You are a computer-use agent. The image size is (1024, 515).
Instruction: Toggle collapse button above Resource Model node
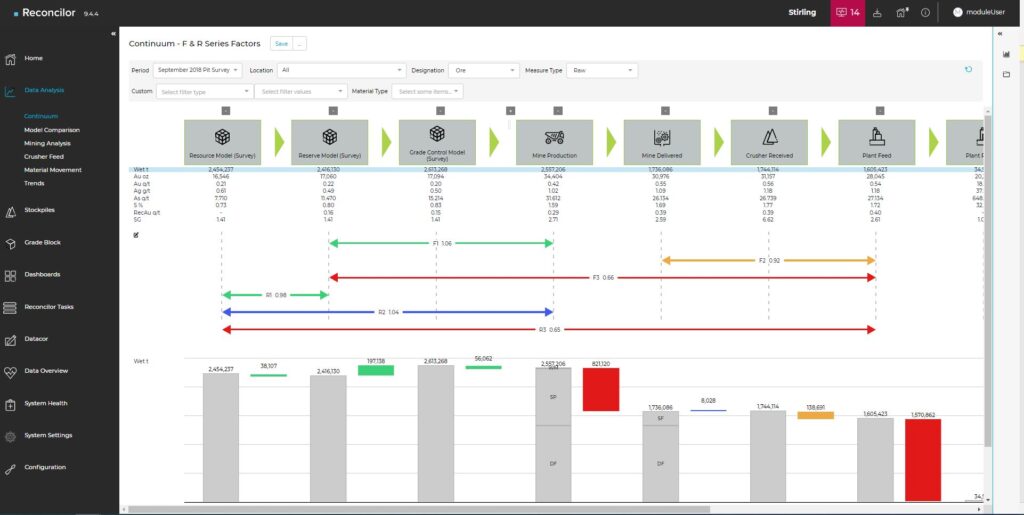[x=226, y=110]
